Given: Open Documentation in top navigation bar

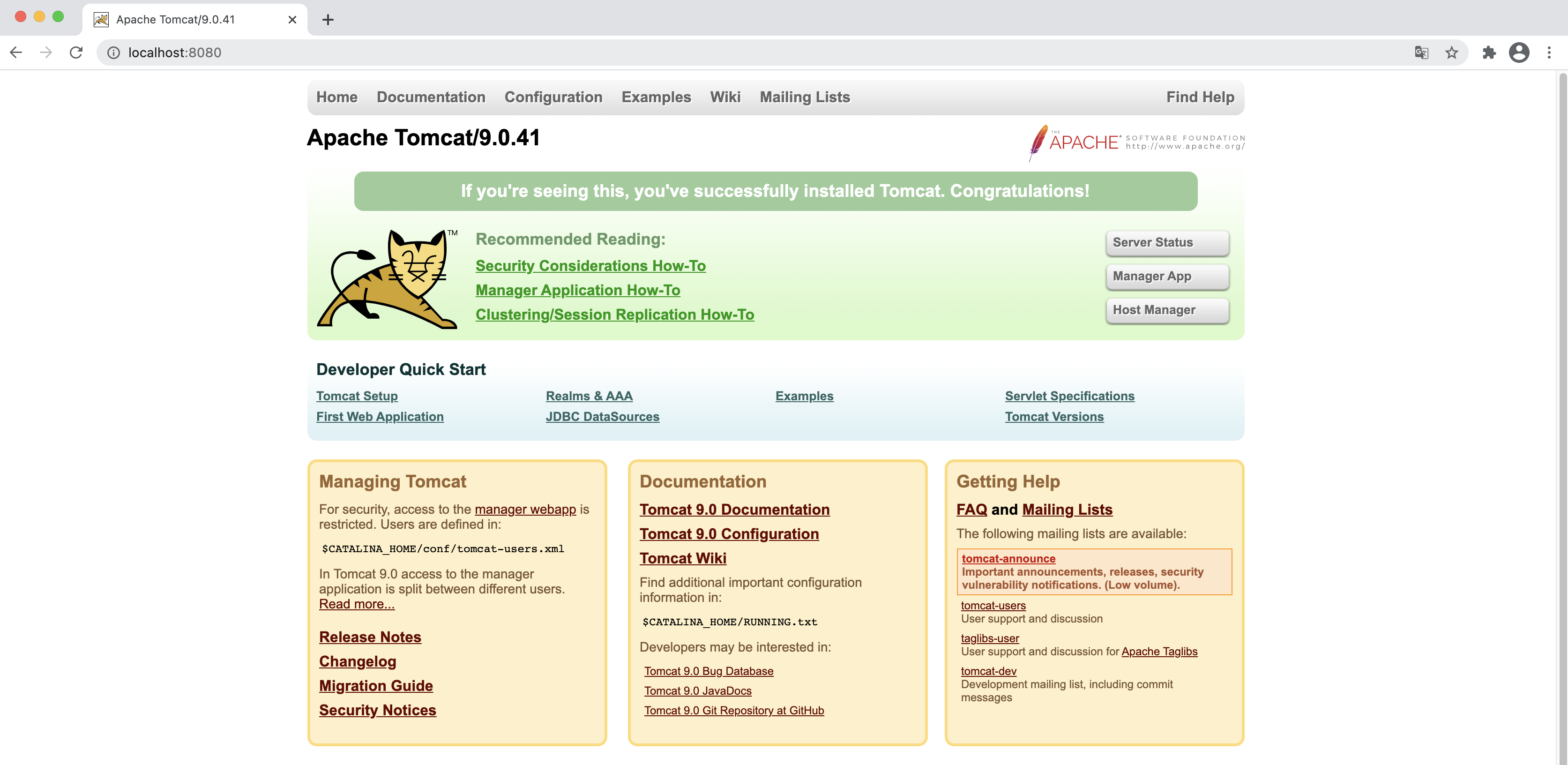Looking at the screenshot, I should pos(430,97).
